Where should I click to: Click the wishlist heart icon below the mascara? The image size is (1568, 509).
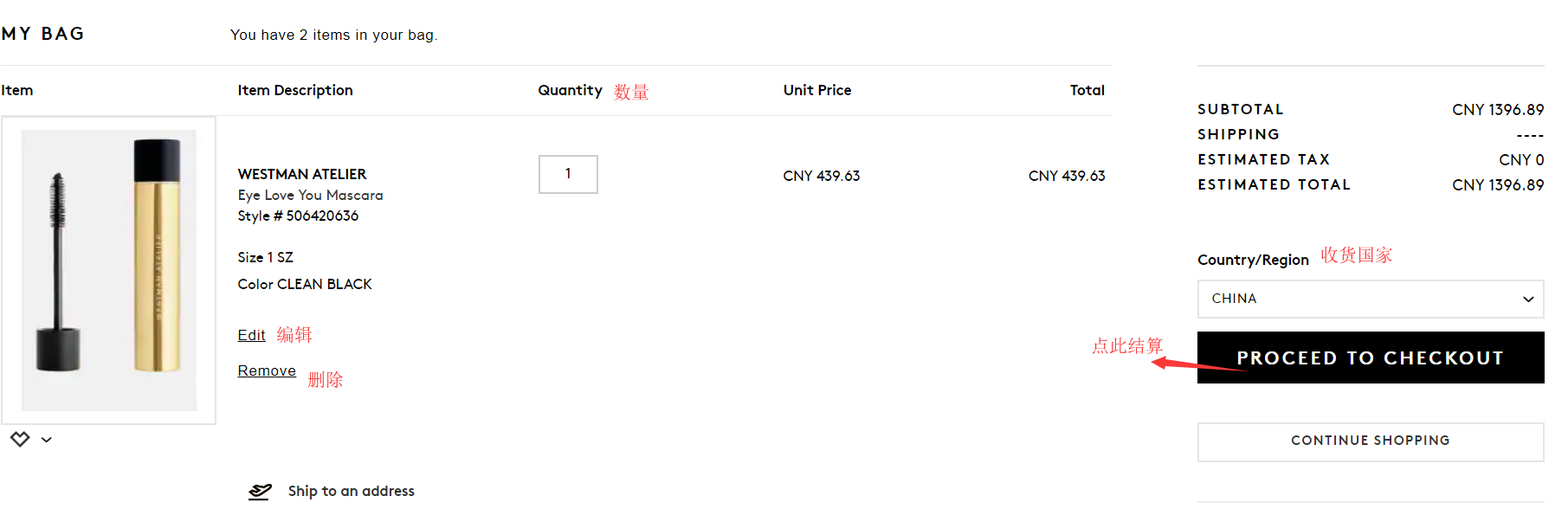20,439
